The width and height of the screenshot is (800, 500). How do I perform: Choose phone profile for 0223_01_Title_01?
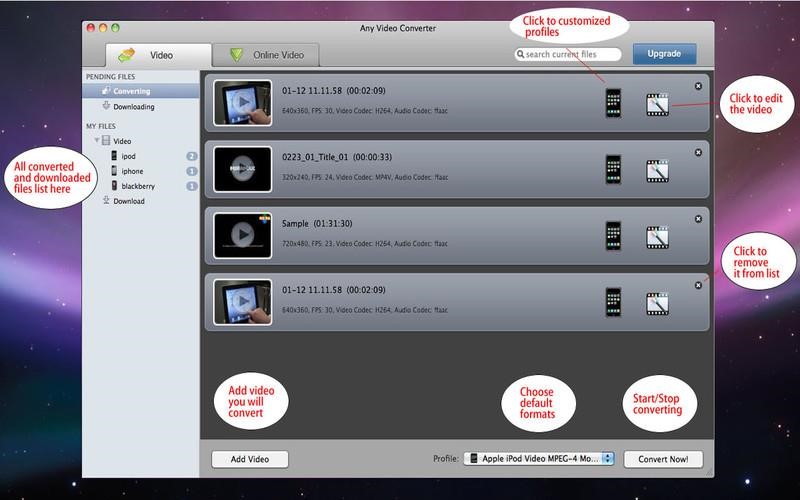(x=613, y=169)
